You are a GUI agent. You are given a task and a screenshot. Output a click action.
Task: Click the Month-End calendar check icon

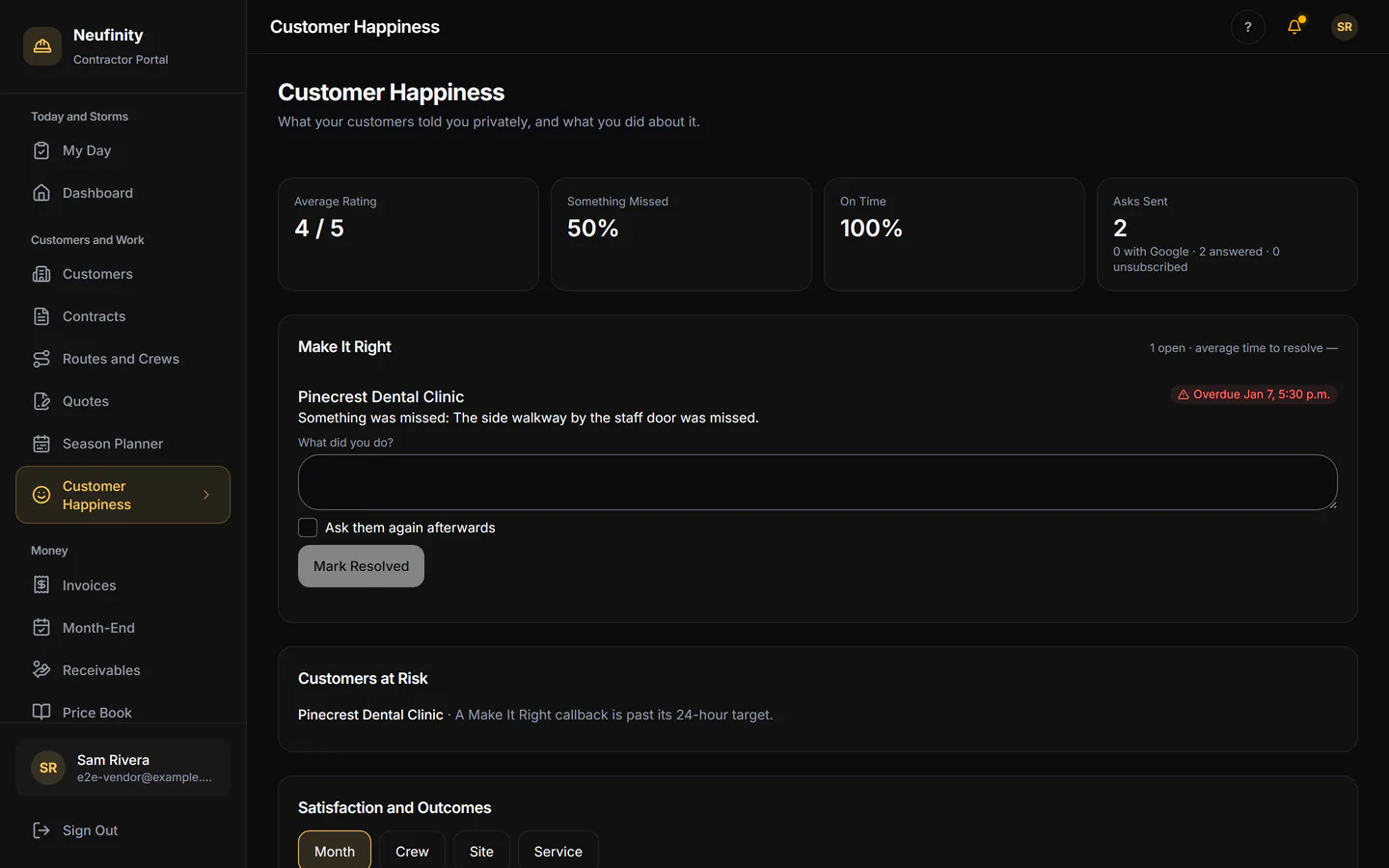[41, 628]
